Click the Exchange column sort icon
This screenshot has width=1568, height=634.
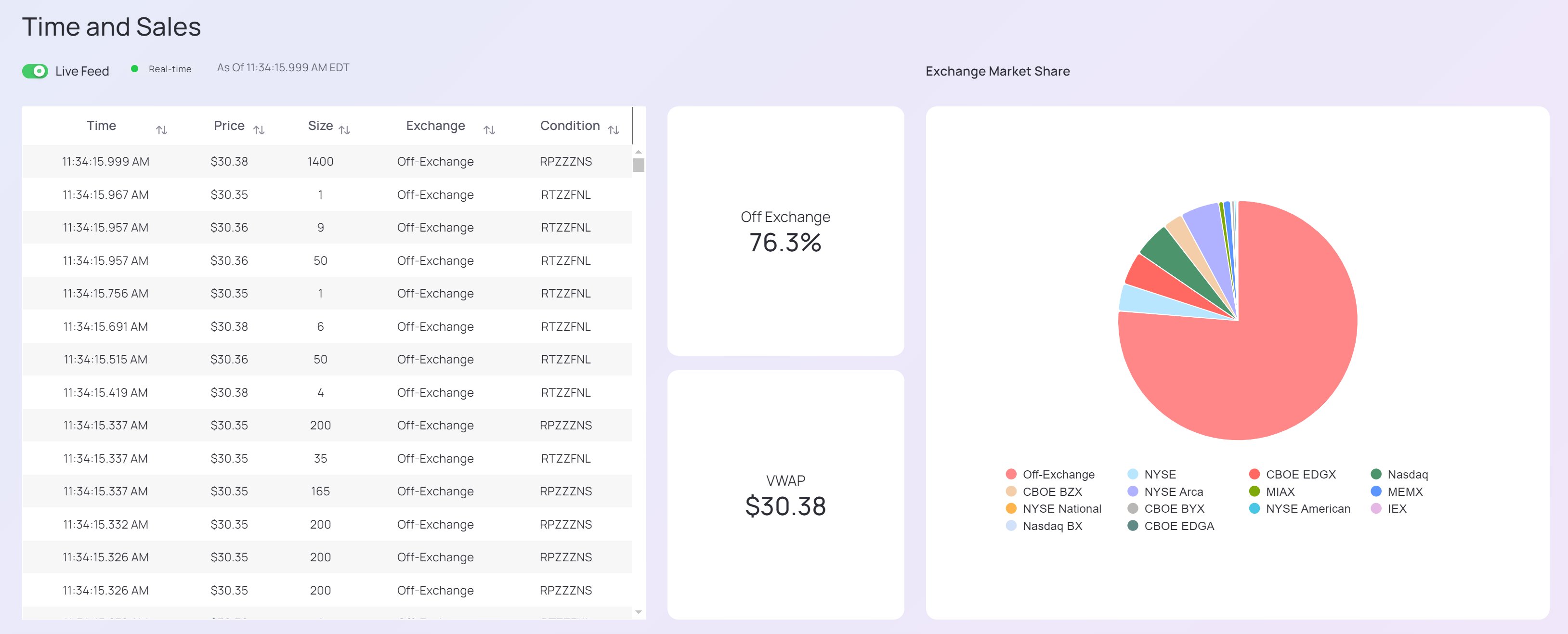(489, 130)
